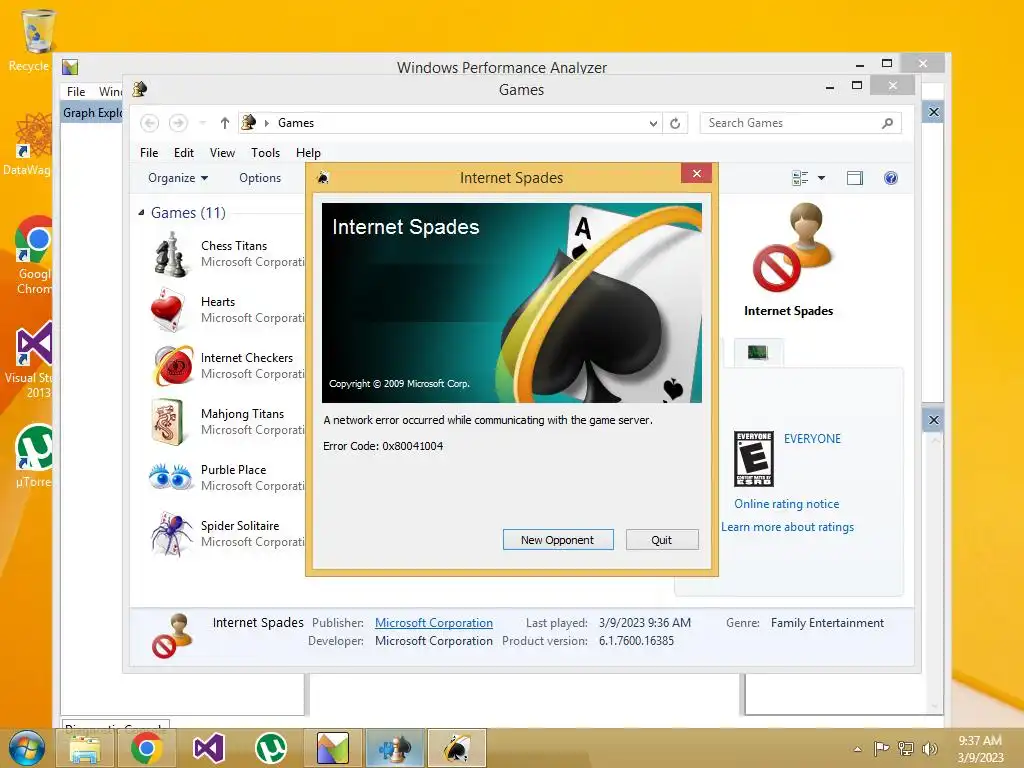Launch Purble Place eyes icon

(x=170, y=477)
